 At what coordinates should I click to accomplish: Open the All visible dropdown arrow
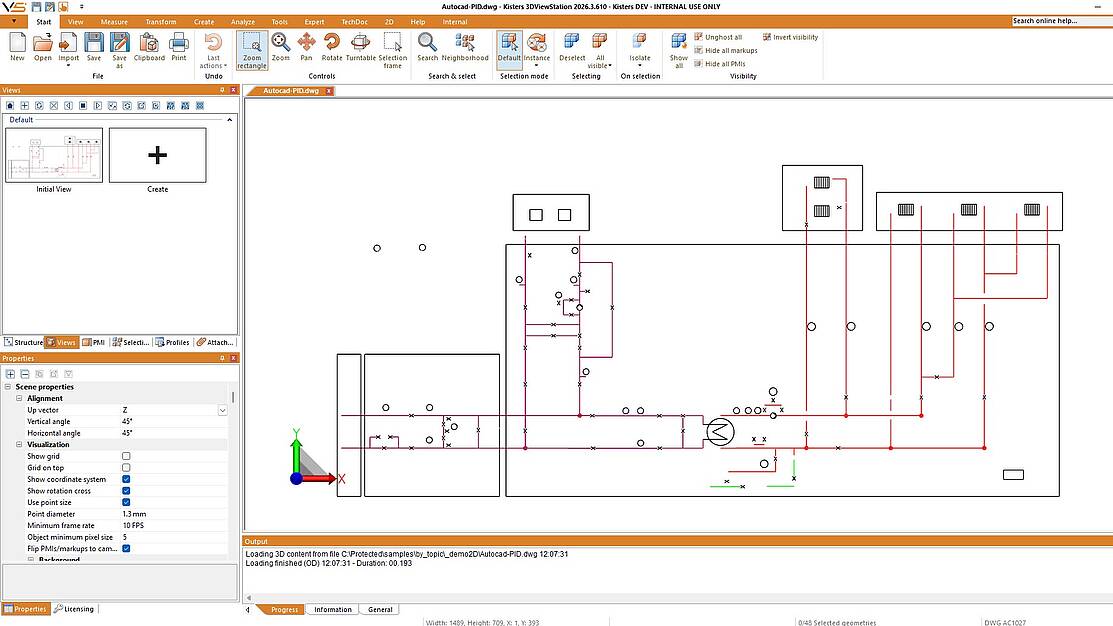point(610,66)
